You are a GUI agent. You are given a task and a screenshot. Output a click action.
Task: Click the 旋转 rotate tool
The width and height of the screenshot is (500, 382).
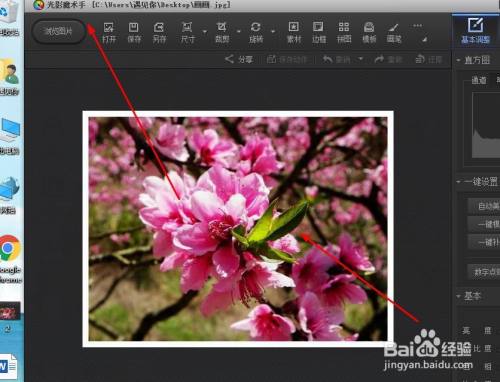(x=256, y=33)
